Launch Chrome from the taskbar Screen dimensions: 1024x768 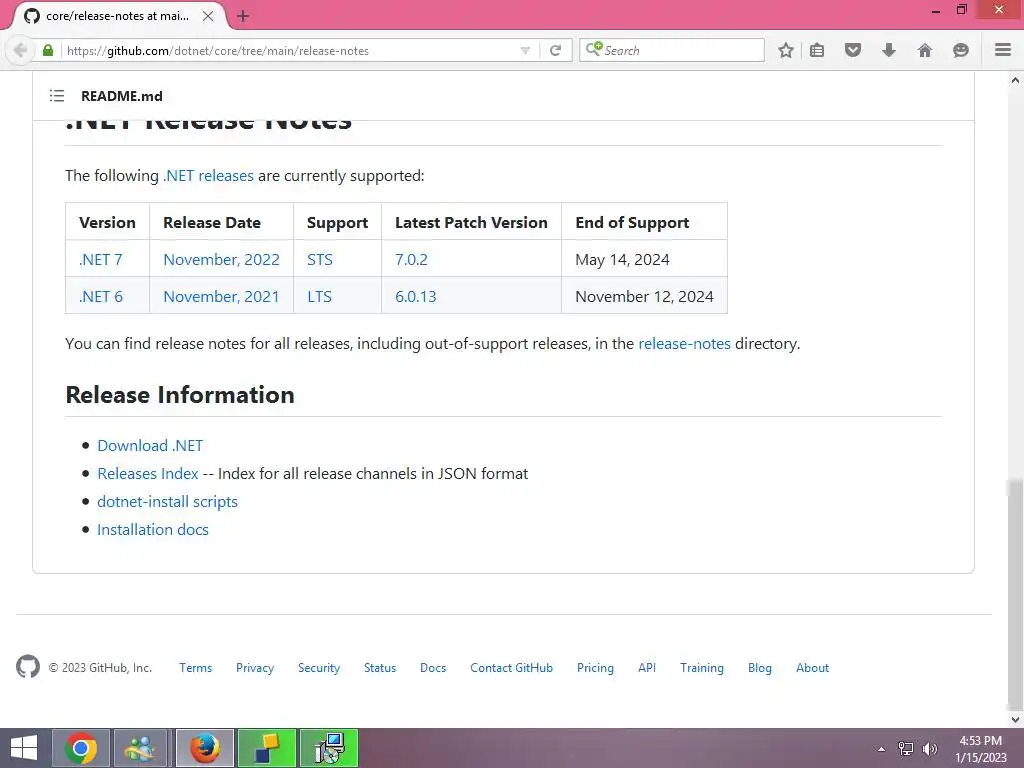click(x=80, y=748)
